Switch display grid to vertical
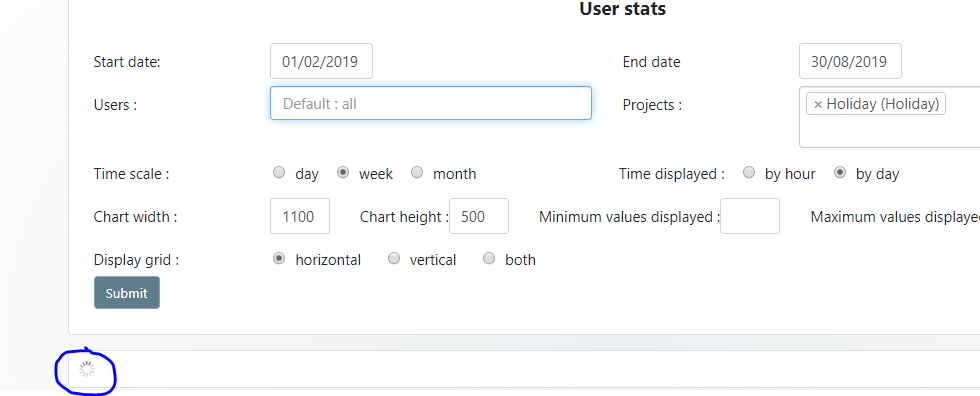The height and width of the screenshot is (396, 980). pyautogui.click(x=394, y=259)
